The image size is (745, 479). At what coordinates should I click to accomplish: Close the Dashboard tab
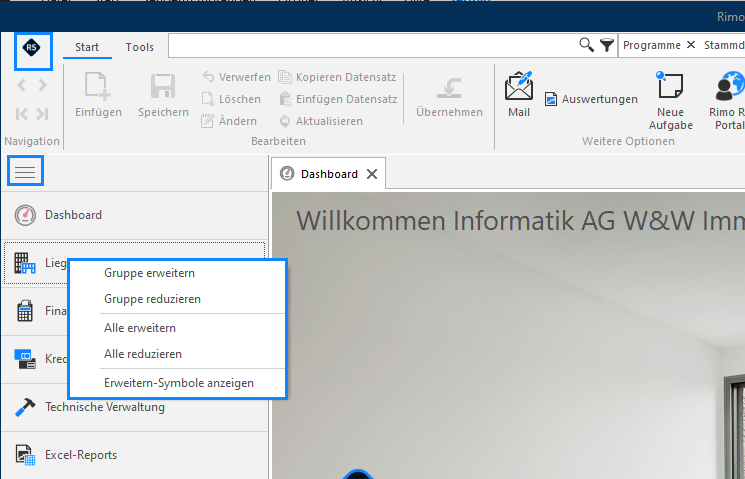(x=372, y=174)
